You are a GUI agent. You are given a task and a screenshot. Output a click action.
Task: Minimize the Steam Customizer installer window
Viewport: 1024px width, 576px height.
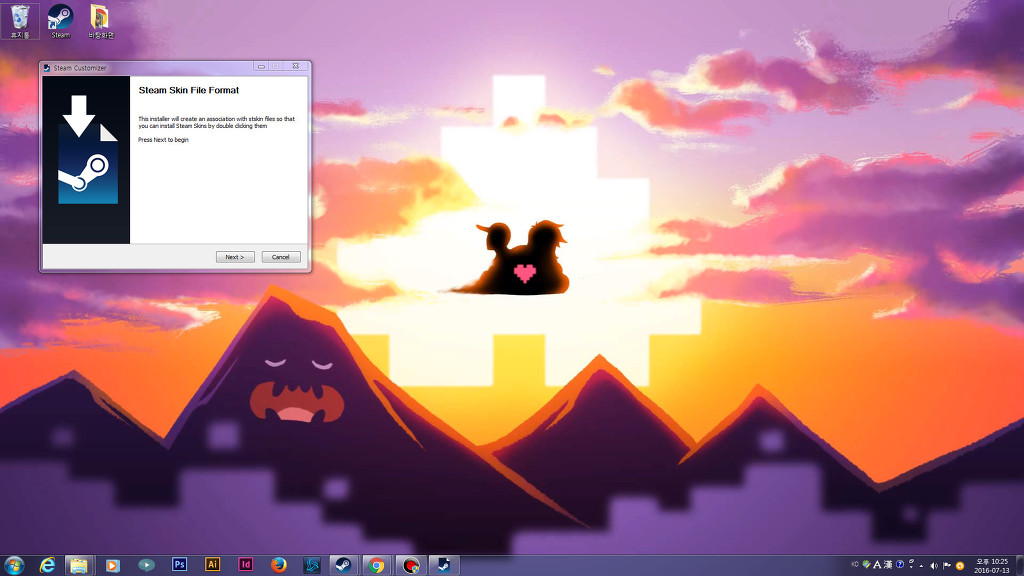261,67
